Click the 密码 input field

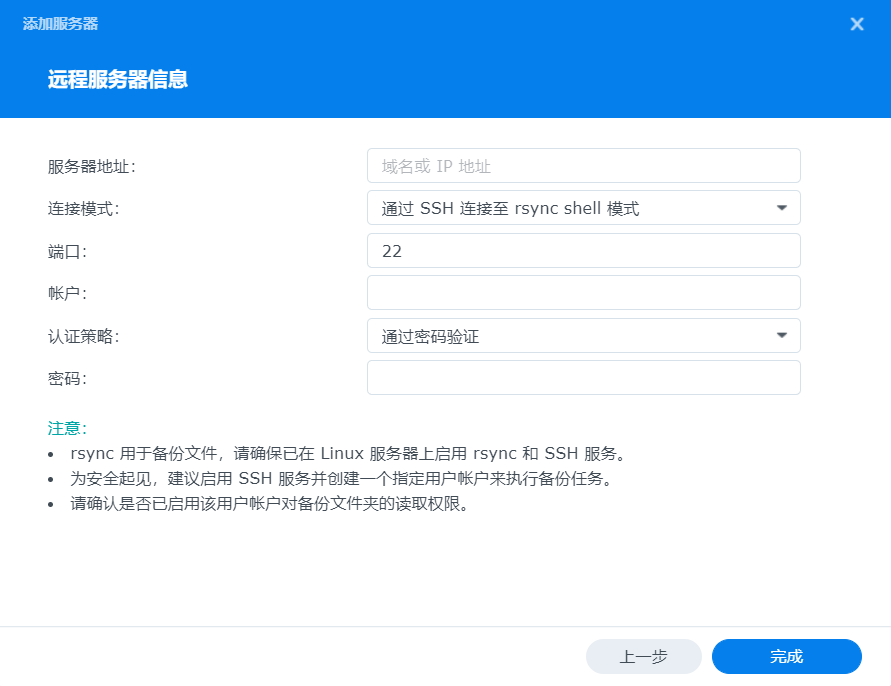coord(584,378)
